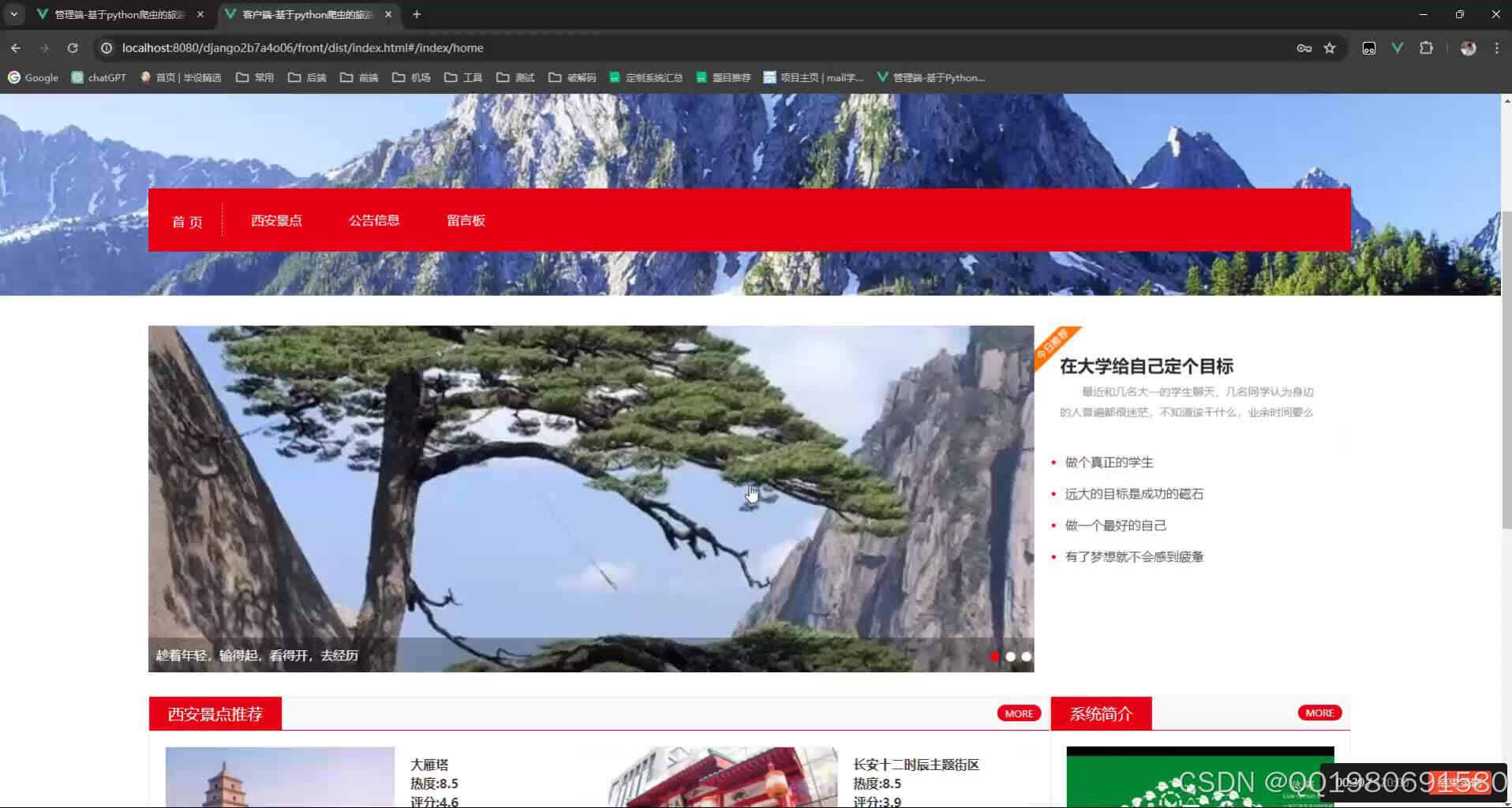The height and width of the screenshot is (808, 1512).
Task: Open the 公告信息 navigation menu item
Action: pos(374,221)
